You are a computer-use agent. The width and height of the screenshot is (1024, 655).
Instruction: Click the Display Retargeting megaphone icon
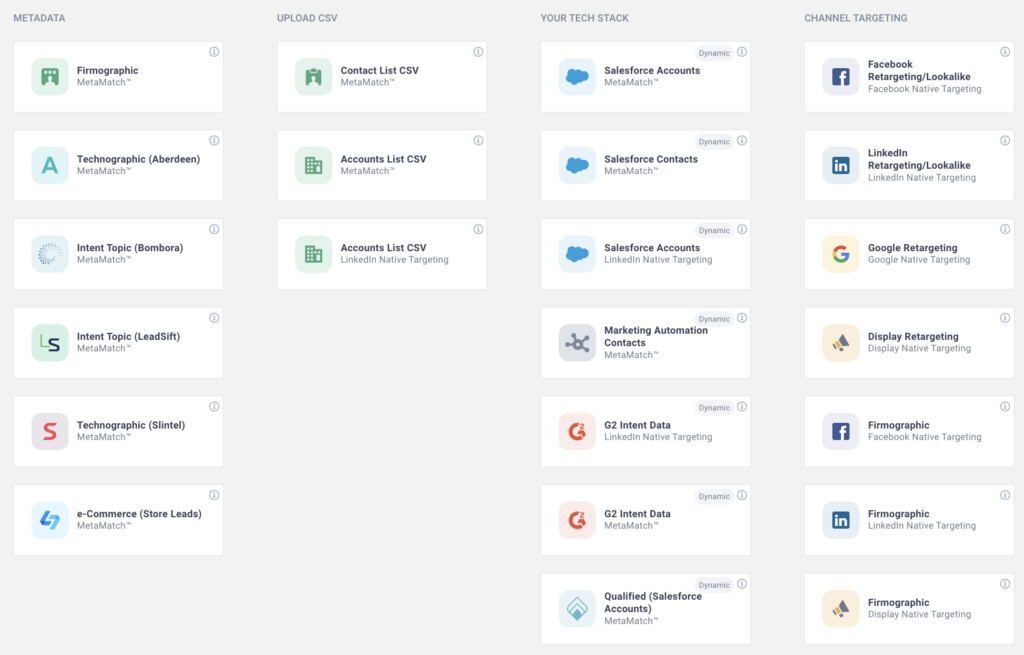(x=841, y=343)
